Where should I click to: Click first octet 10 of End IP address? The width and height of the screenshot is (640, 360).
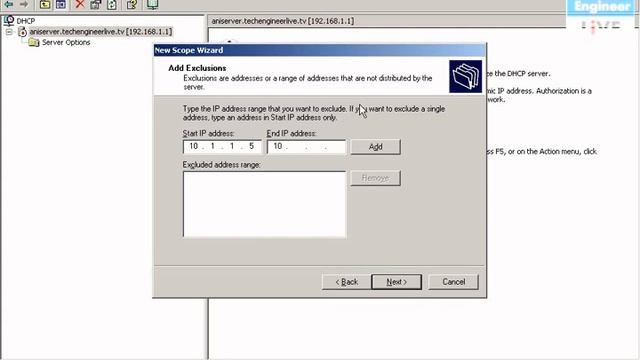point(278,146)
